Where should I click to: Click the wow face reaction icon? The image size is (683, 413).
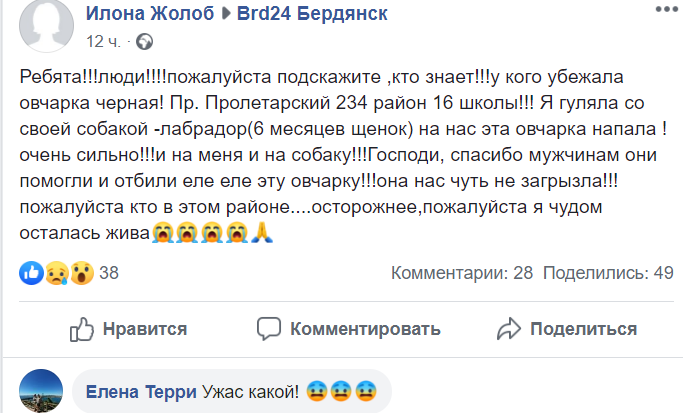pos(81,272)
